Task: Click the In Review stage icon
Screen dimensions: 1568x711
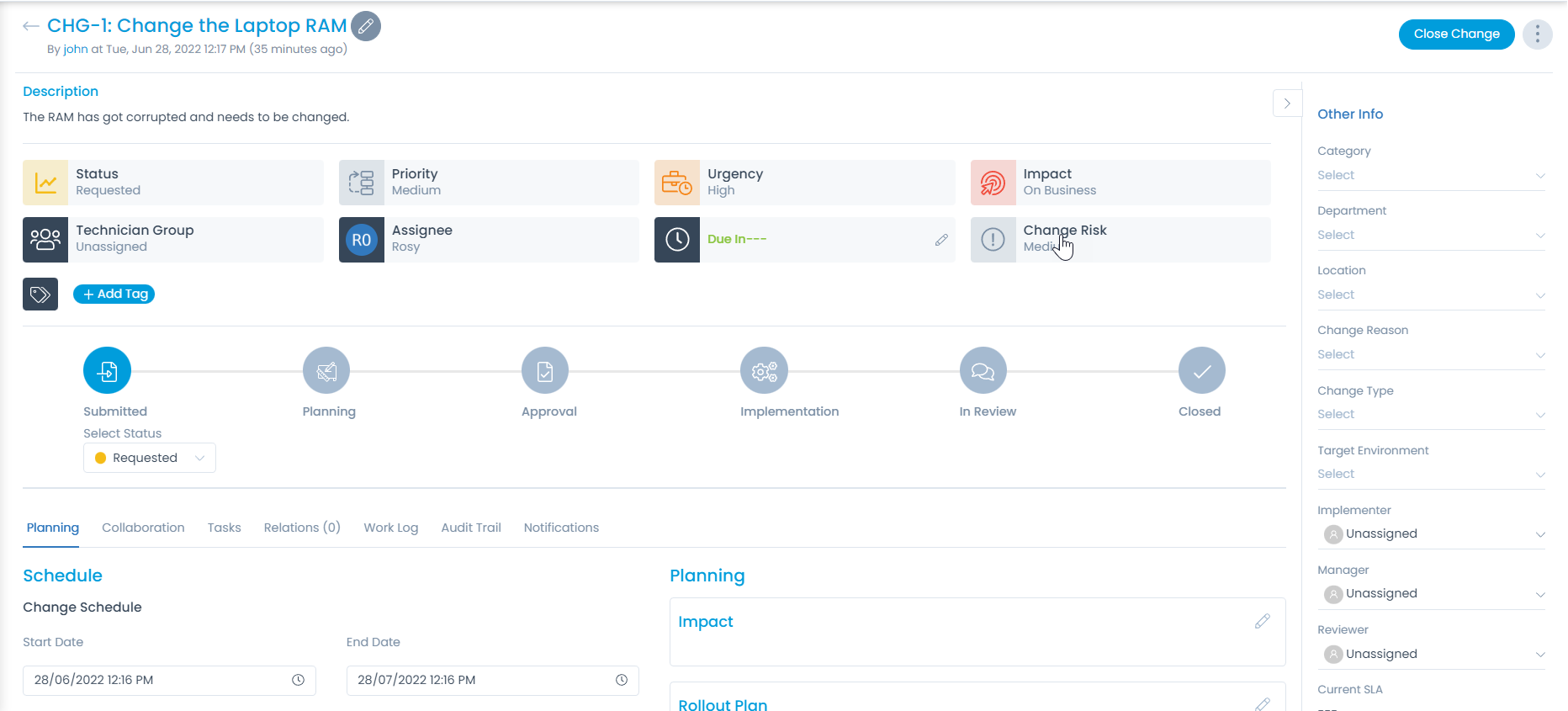Action: click(x=983, y=371)
